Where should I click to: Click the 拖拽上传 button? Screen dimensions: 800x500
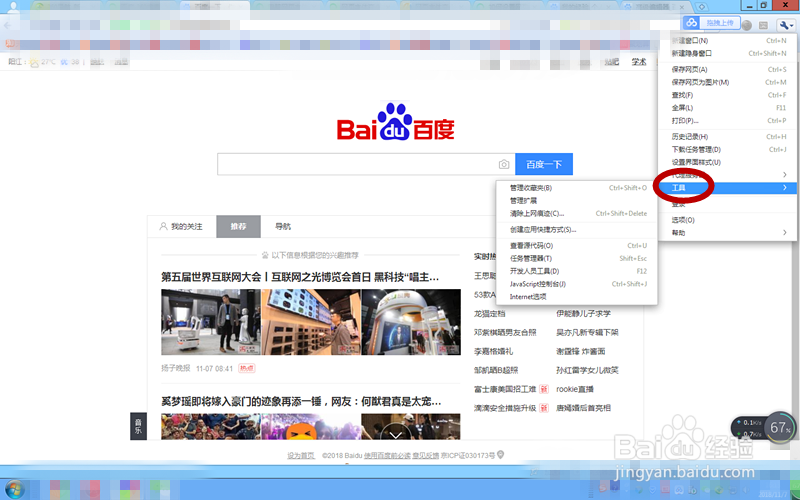[x=719, y=23]
